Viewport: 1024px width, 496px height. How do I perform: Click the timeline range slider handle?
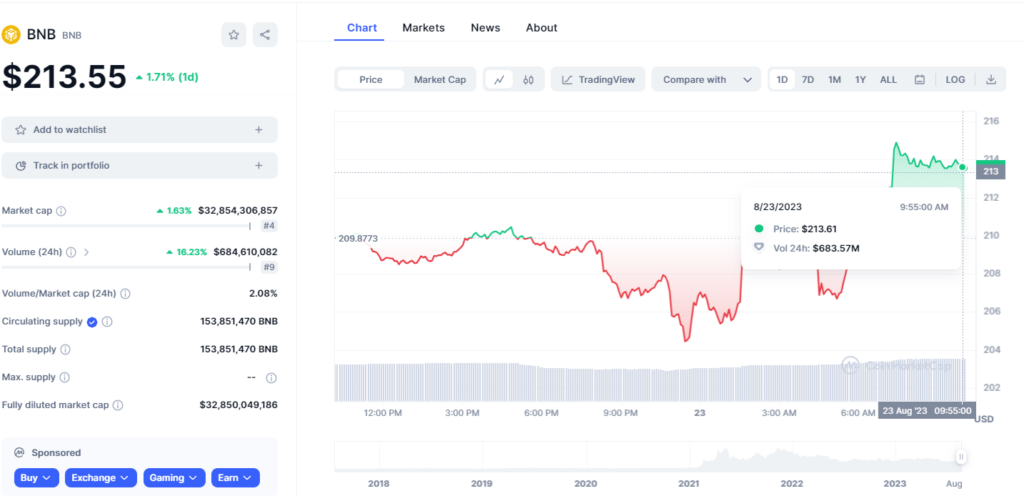coord(961,457)
